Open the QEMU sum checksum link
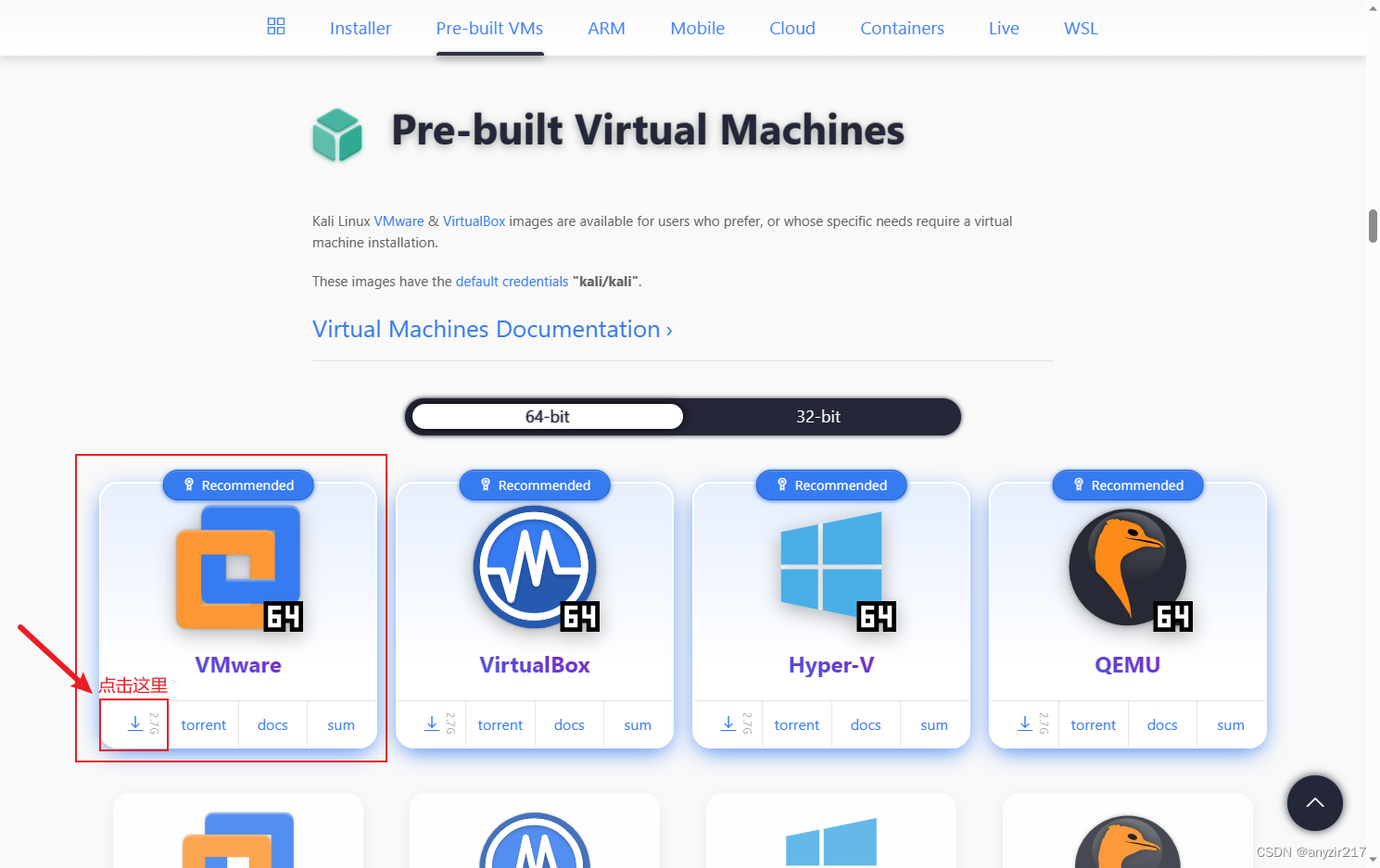 click(x=1231, y=725)
